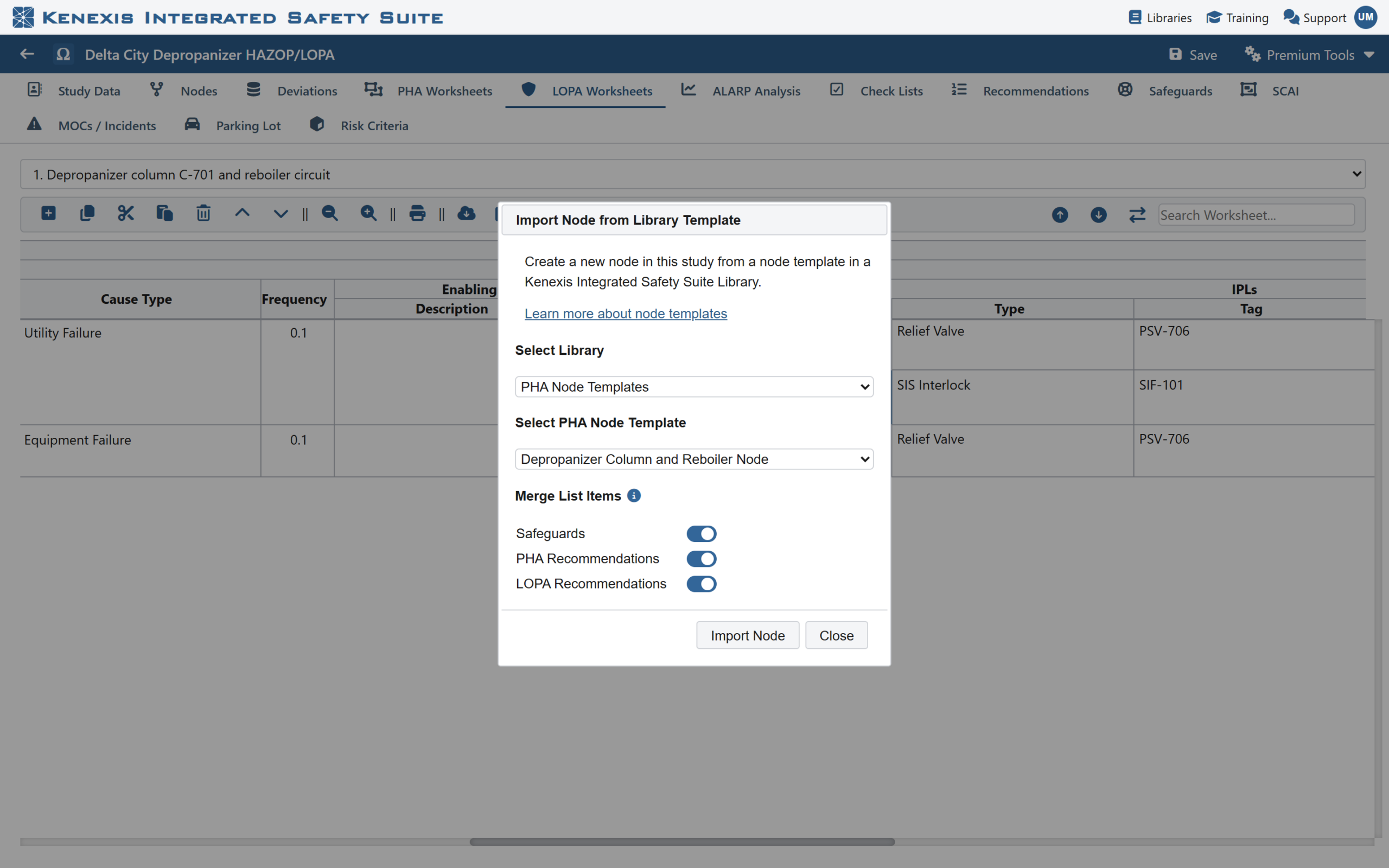Click the Utility Failure cause cell
This screenshot has height=868, width=1389.
pyautogui.click(x=141, y=372)
